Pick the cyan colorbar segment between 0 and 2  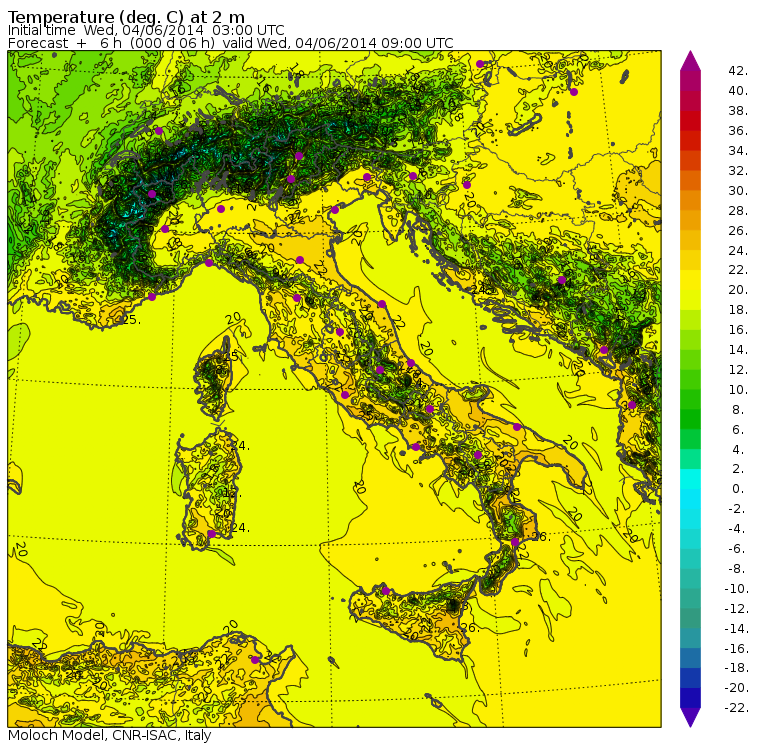(690, 478)
